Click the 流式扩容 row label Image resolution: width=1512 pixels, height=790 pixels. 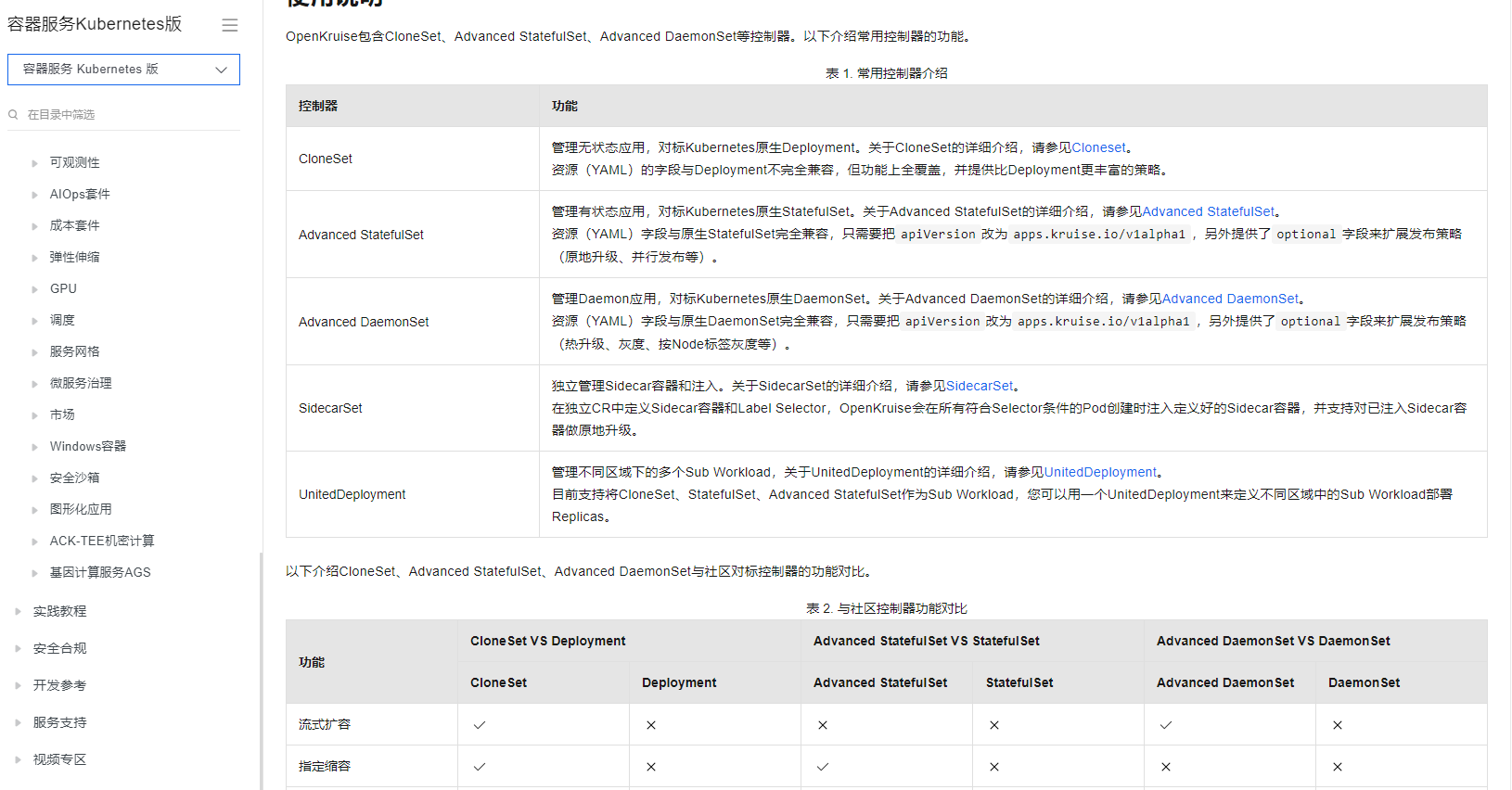(x=325, y=724)
